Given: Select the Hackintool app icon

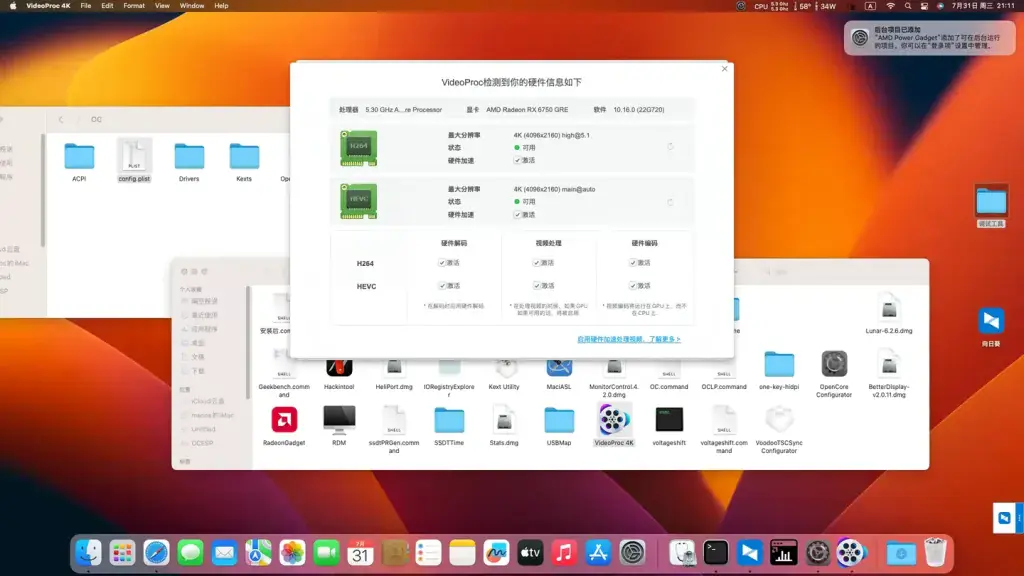Looking at the screenshot, I should (339, 369).
